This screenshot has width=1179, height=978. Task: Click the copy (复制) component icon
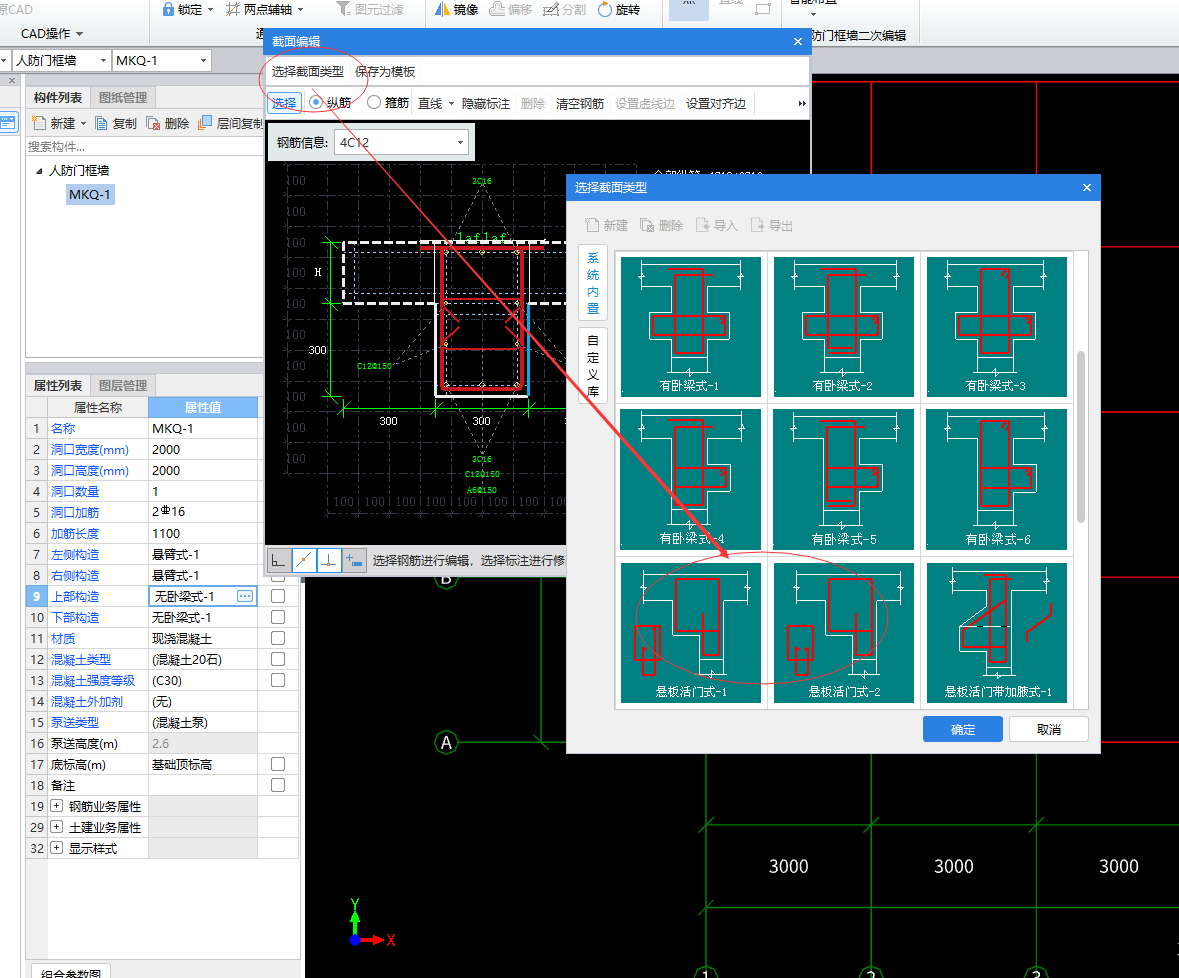pos(102,123)
